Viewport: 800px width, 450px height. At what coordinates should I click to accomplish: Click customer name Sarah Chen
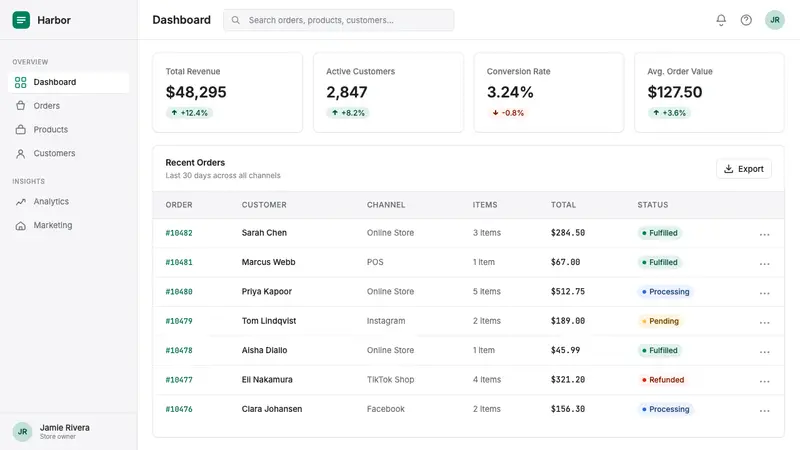click(x=264, y=233)
